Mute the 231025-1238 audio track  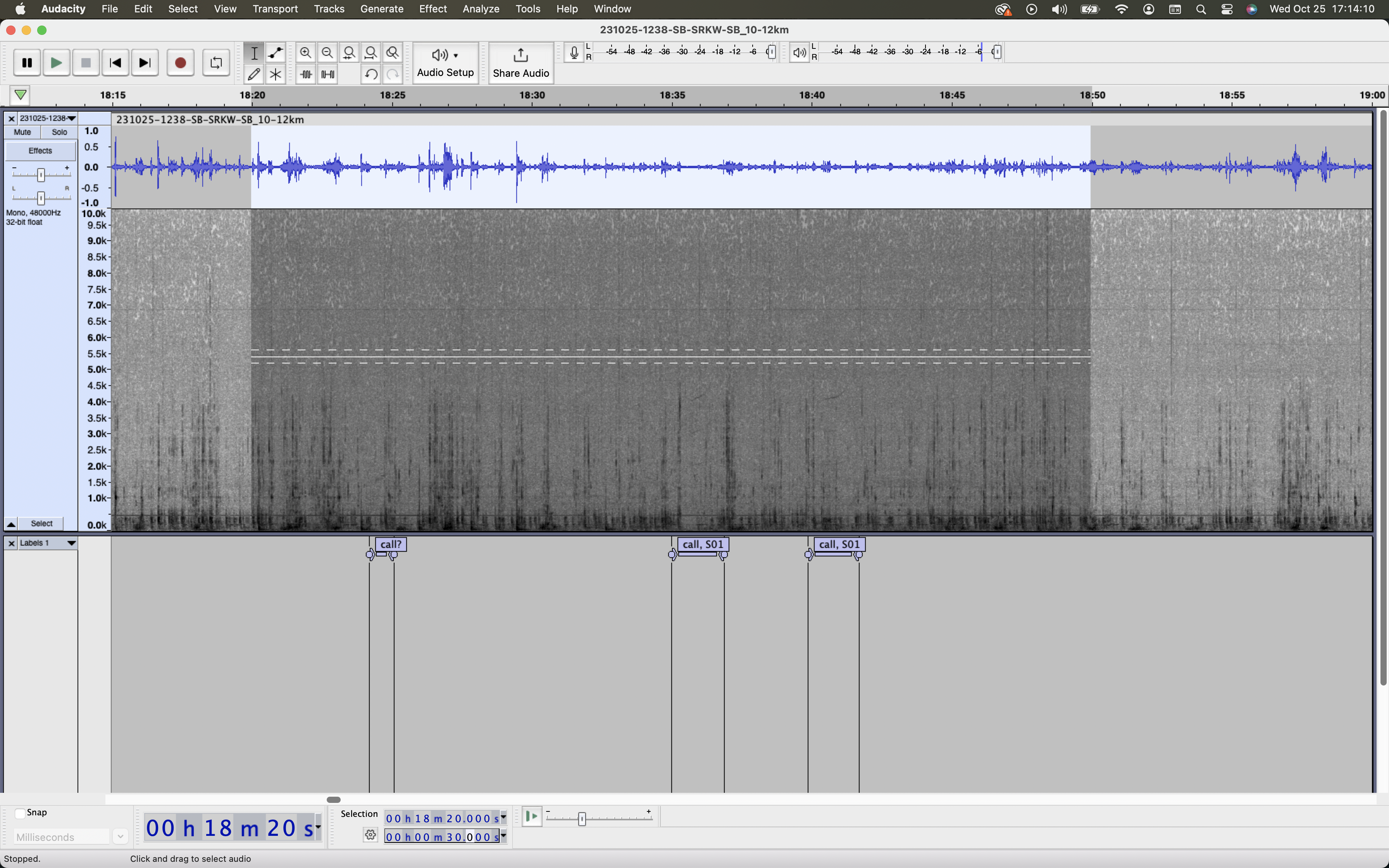coord(22,132)
